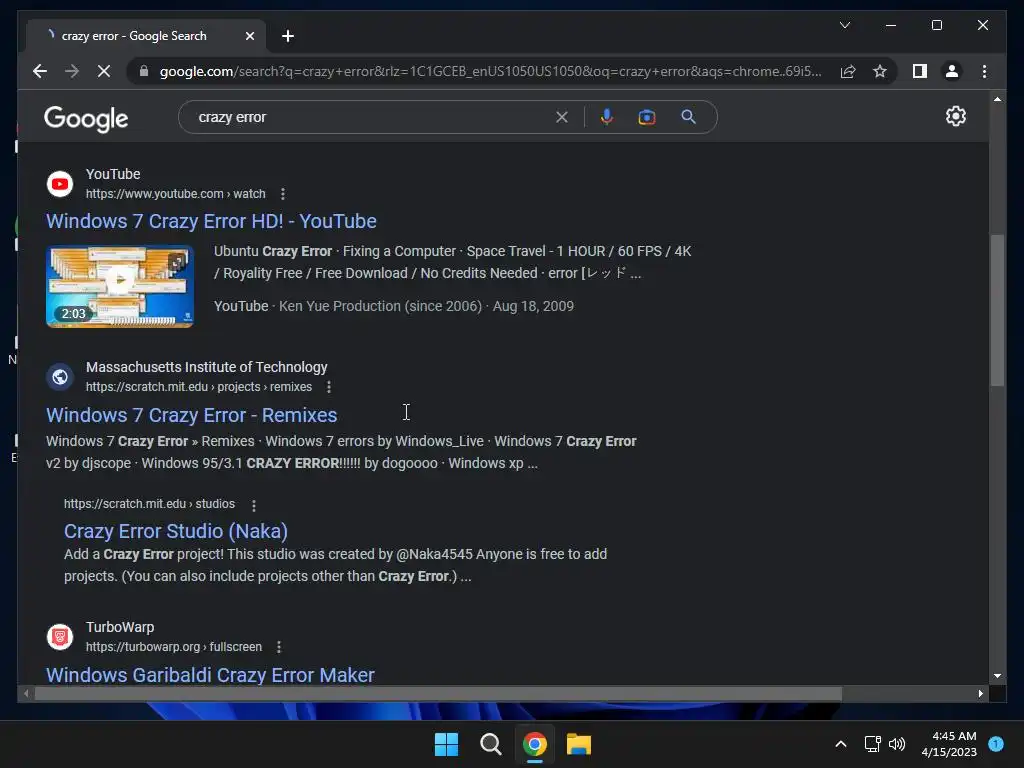This screenshot has height=768, width=1024.
Task: Open Windows 7 Crazy Error HD! YouTube link
Action: (x=211, y=221)
